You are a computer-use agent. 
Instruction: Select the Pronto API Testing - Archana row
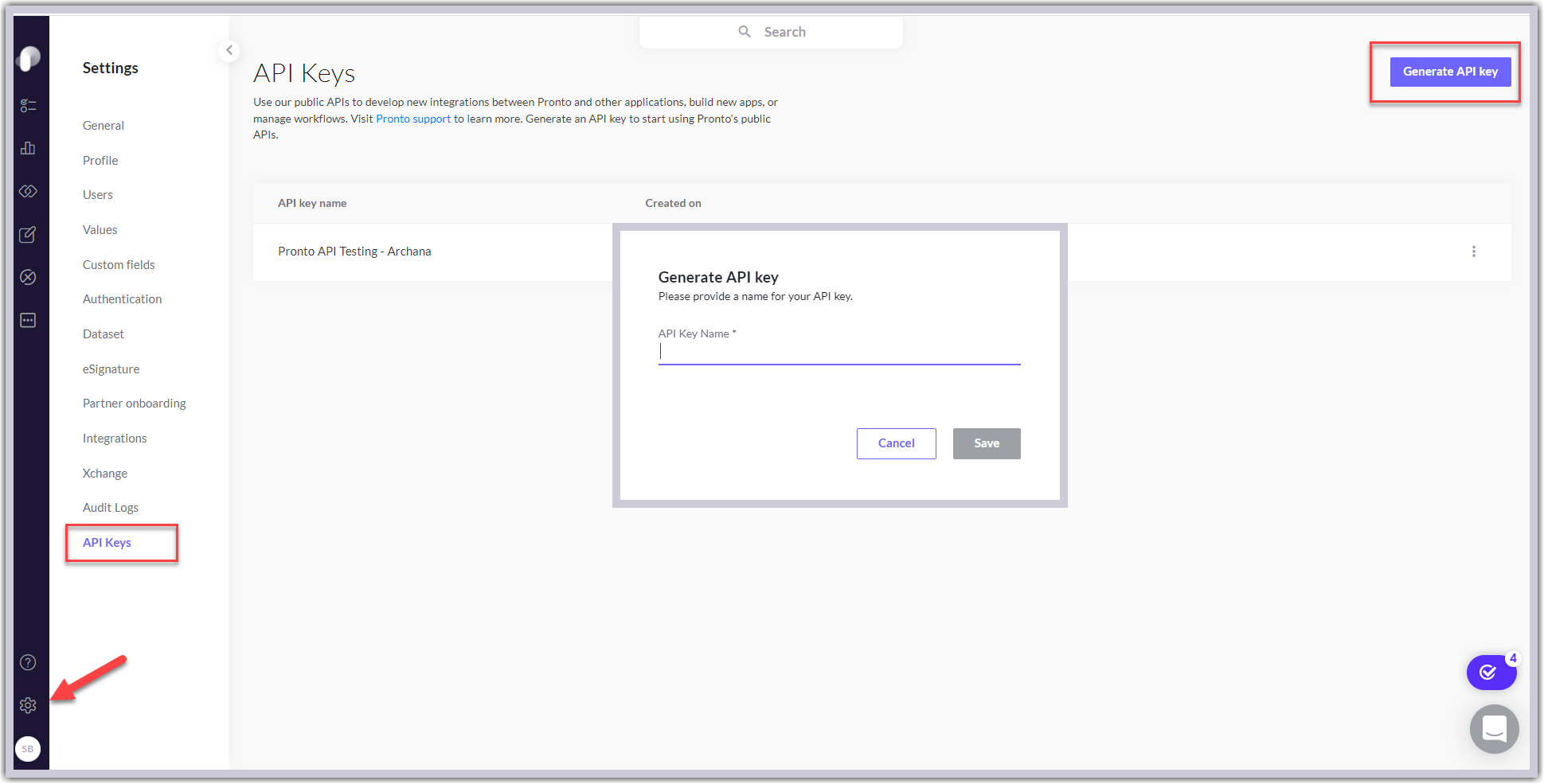[882, 252]
